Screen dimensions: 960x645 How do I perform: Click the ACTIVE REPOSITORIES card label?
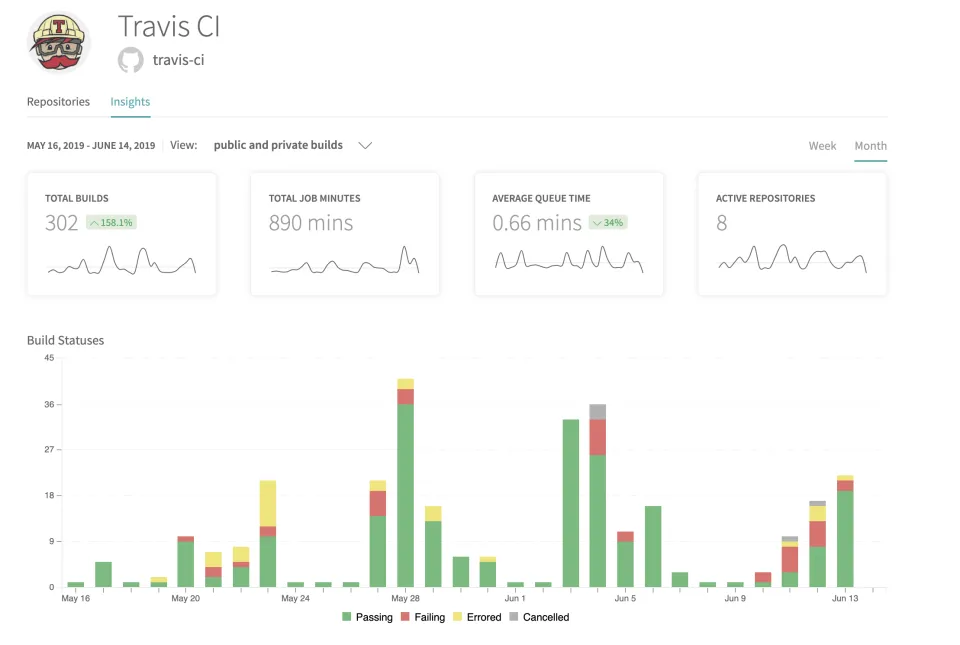coord(765,198)
